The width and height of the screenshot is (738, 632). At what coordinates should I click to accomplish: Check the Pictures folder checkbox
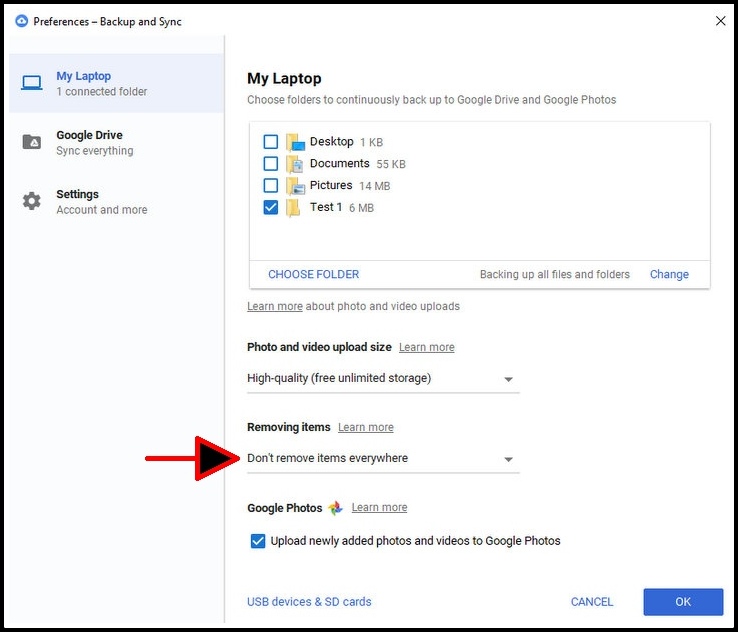(x=271, y=185)
